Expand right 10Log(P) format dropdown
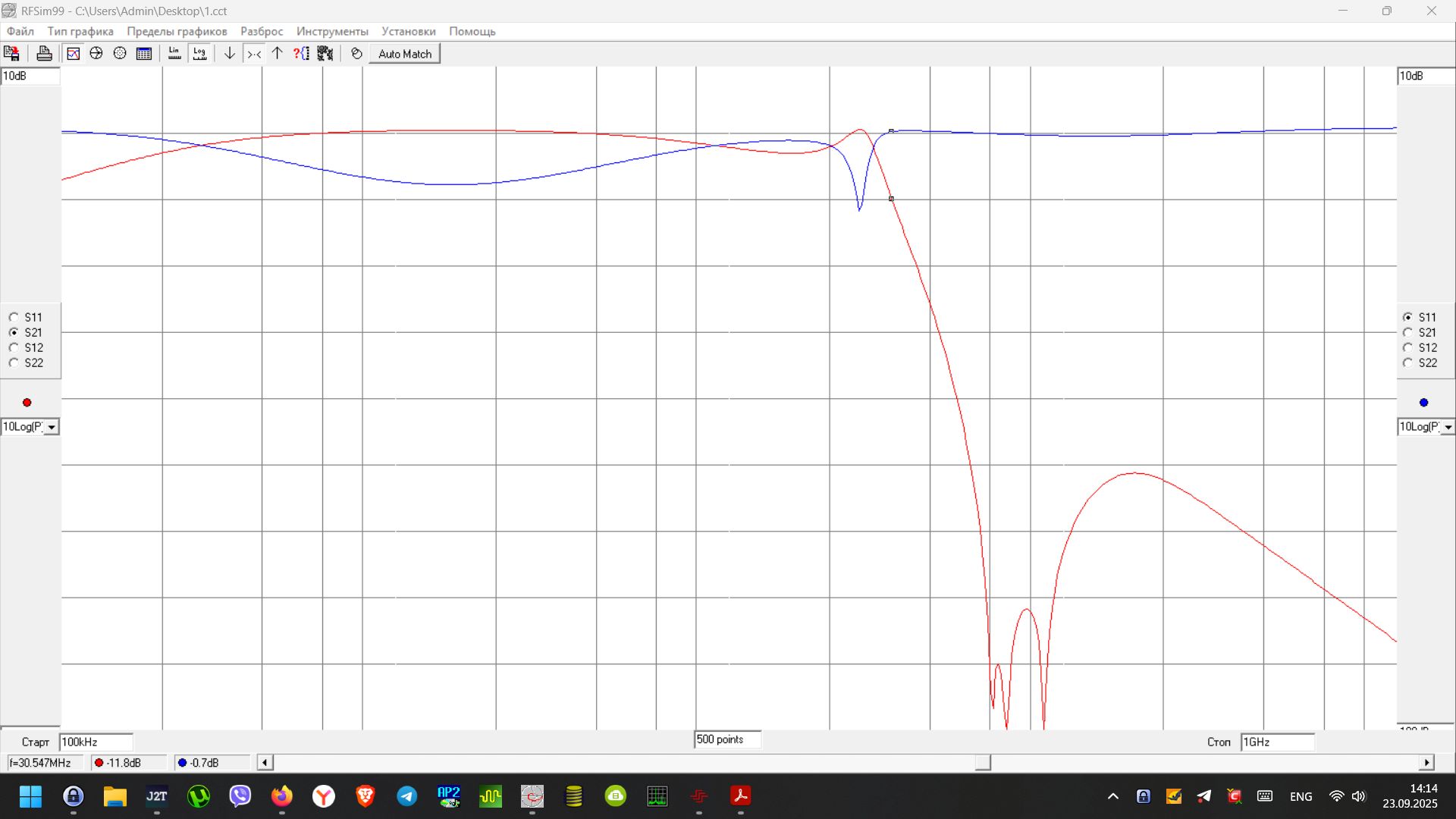 tap(1448, 427)
